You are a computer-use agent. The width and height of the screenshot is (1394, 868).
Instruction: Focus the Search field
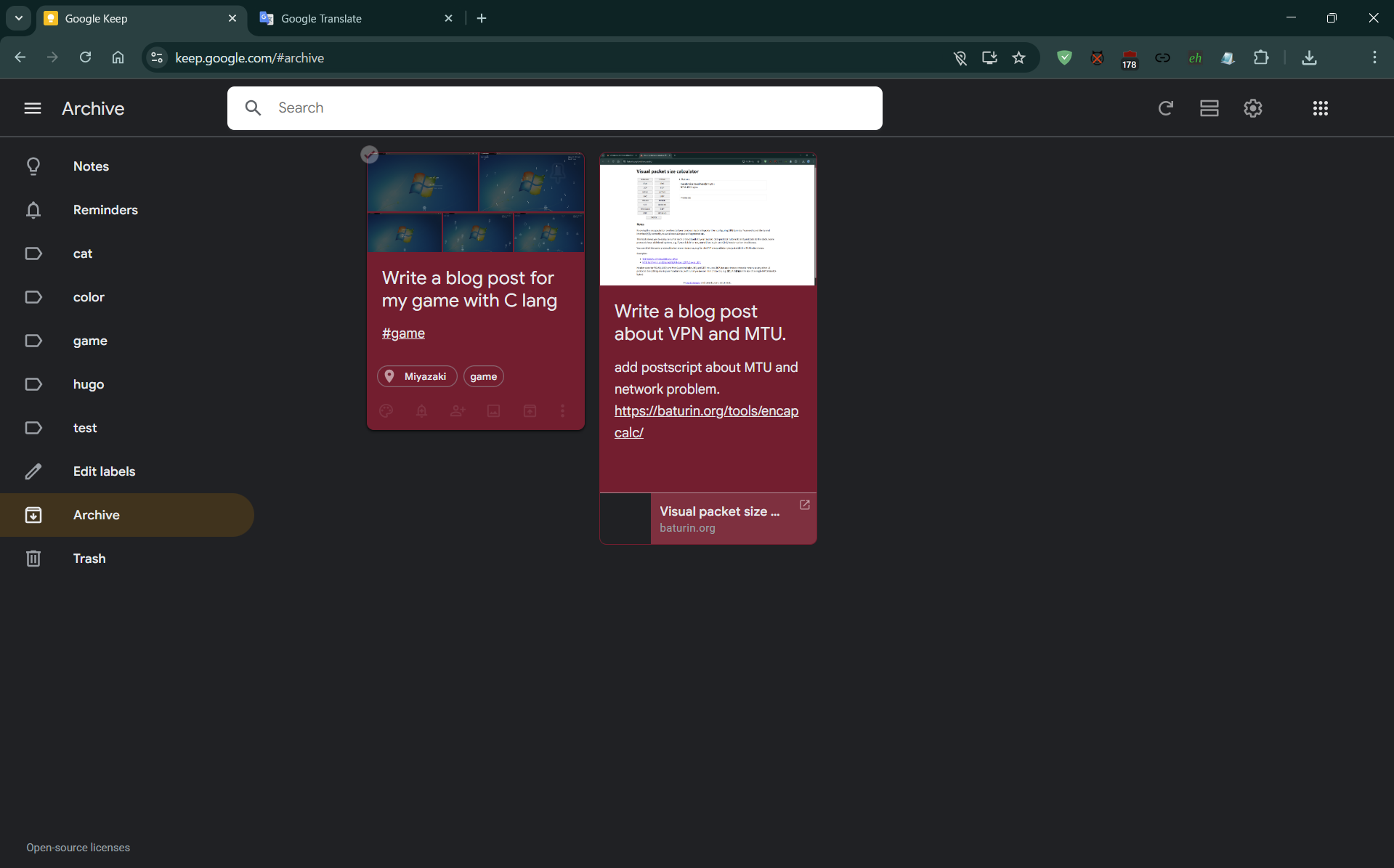point(555,108)
